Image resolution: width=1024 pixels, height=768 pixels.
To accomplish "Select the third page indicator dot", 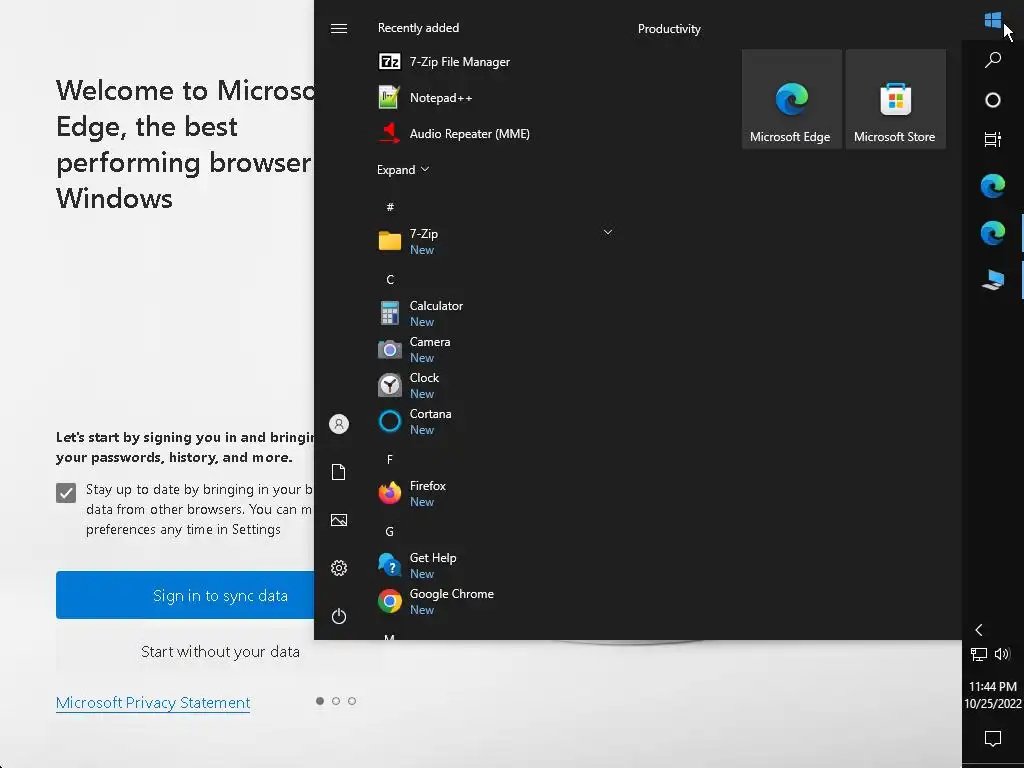I will (352, 701).
